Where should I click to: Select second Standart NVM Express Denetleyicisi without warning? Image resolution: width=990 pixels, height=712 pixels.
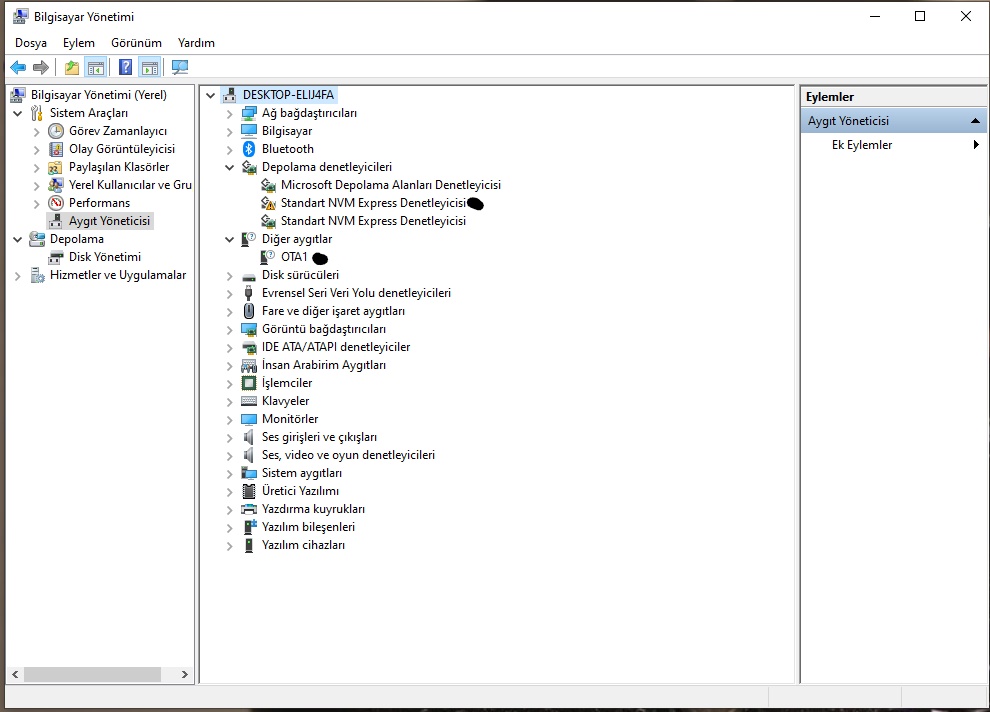(x=373, y=221)
